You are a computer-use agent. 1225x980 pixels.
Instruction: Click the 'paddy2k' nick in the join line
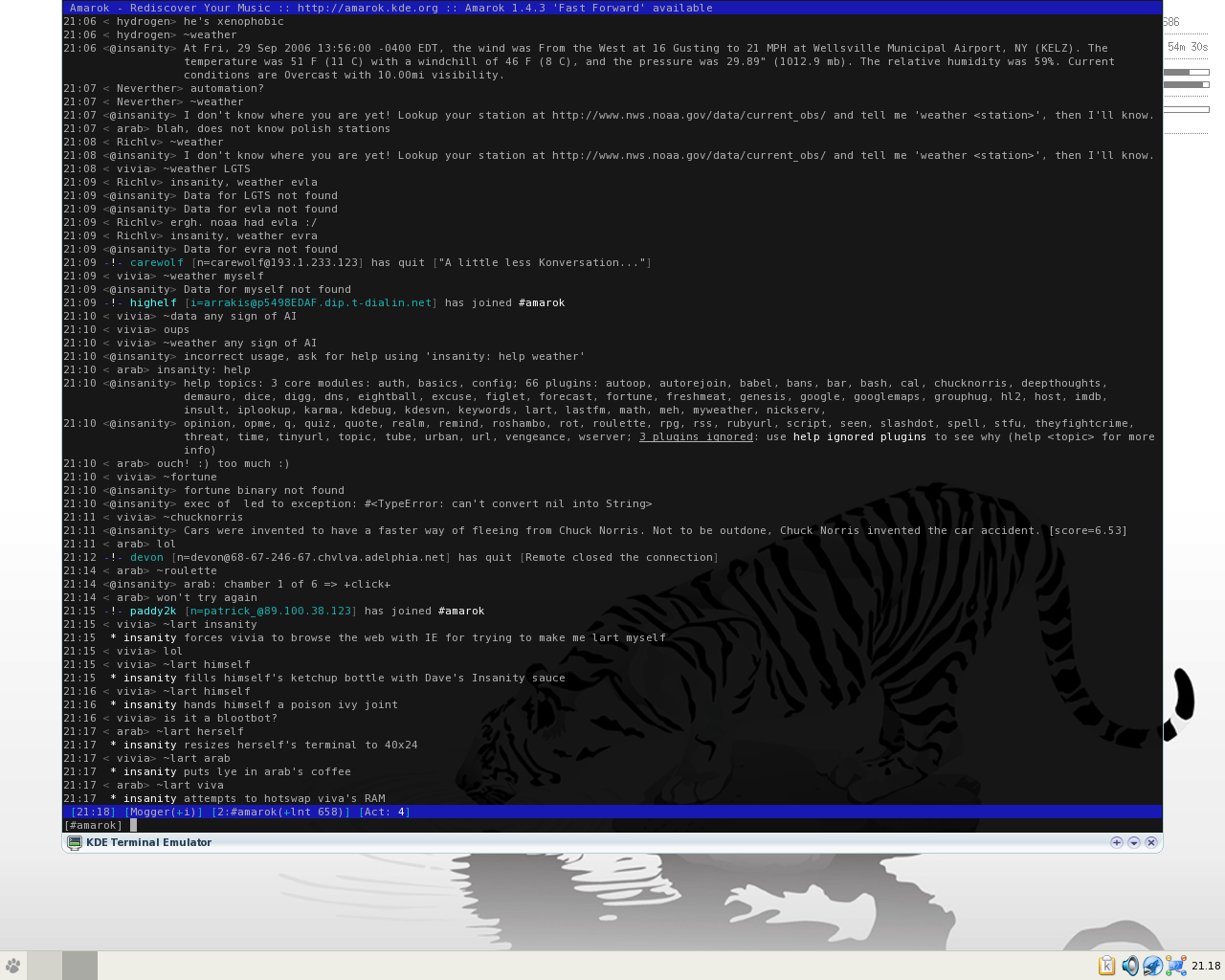click(153, 611)
